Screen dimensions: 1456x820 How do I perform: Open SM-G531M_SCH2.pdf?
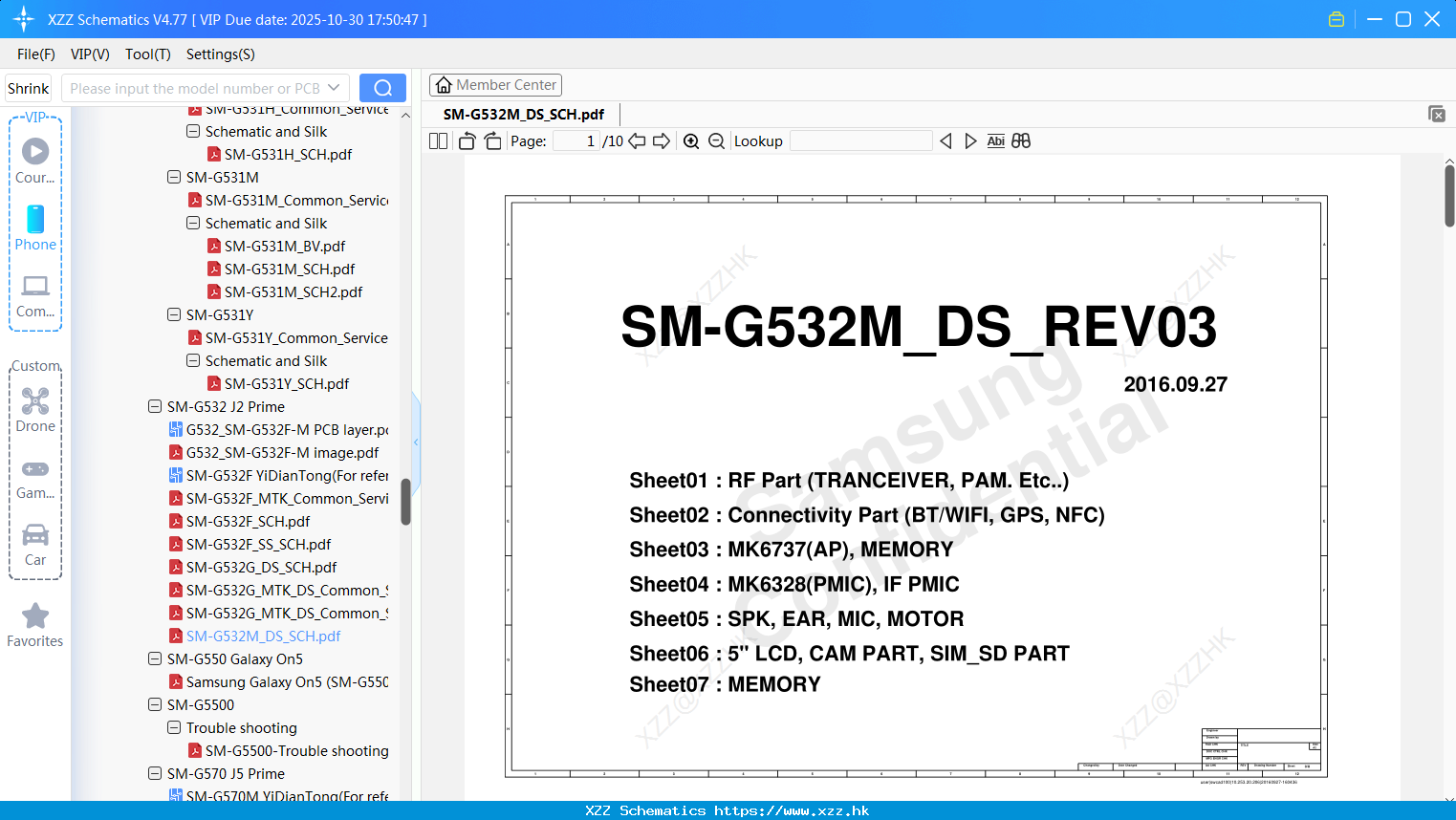[x=293, y=291]
